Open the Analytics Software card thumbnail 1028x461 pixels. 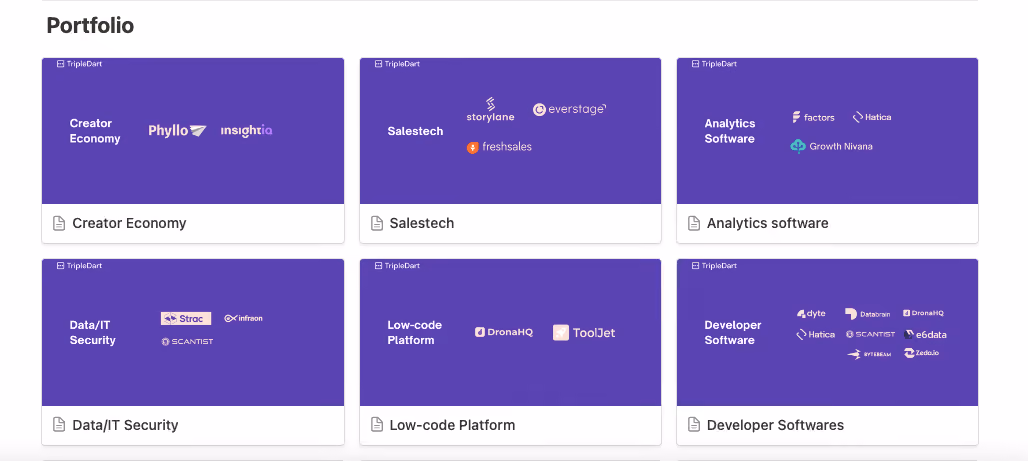click(x=827, y=130)
